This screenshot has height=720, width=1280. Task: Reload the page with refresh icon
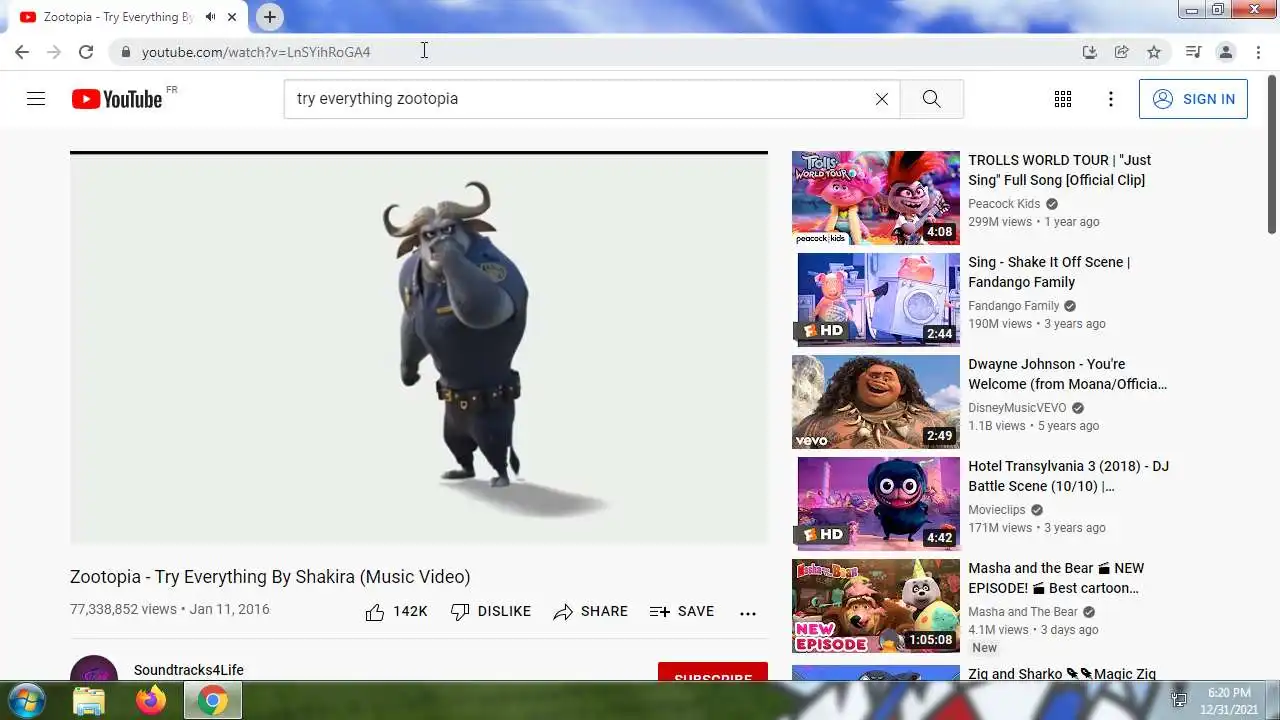click(86, 52)
